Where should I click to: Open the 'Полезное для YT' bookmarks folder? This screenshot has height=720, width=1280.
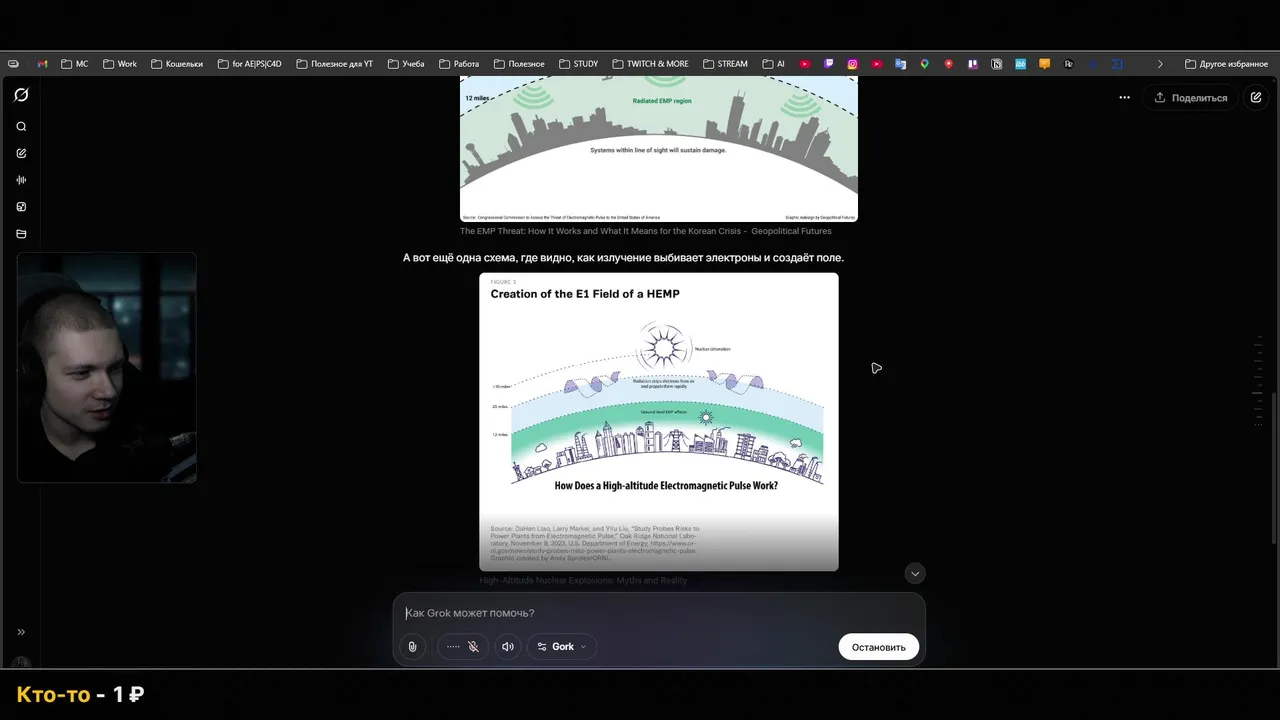(x=334, y=64)
